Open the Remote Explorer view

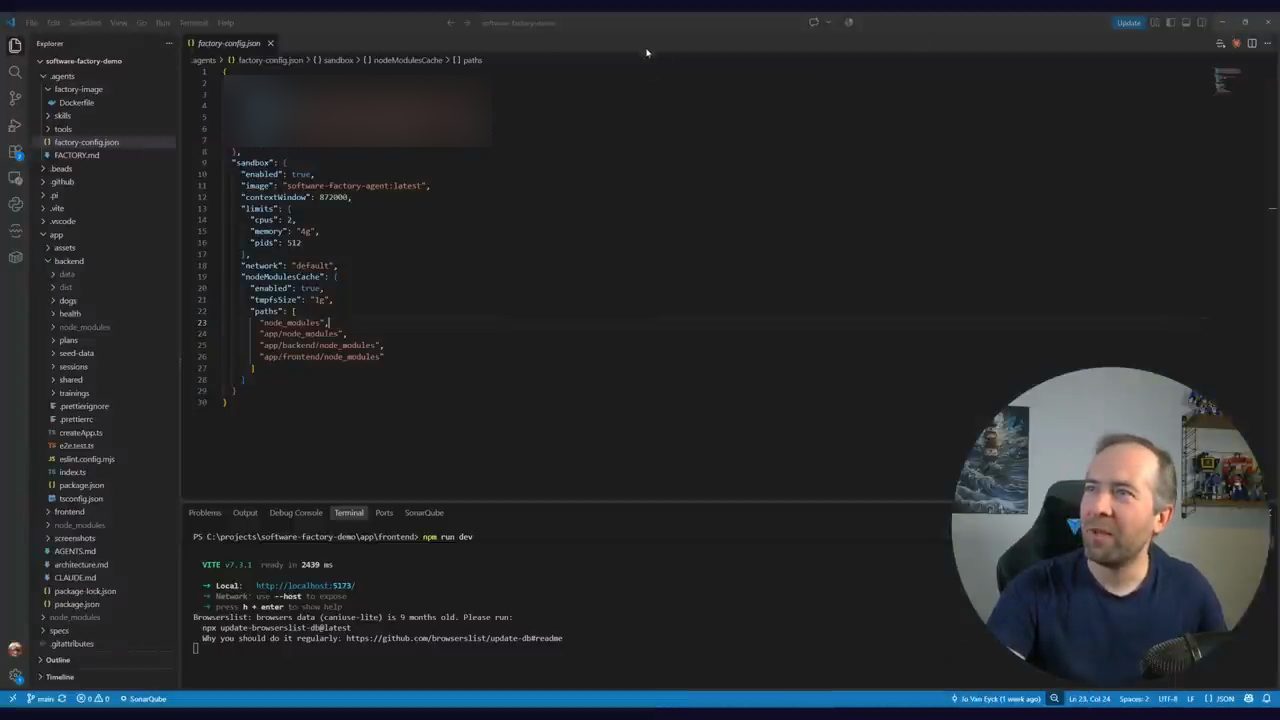point(15,178)
